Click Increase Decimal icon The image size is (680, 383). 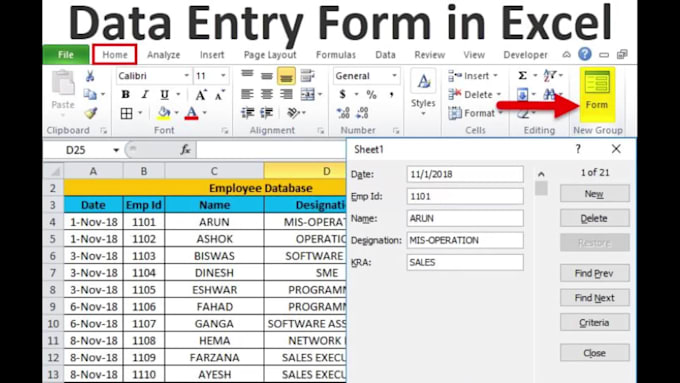pyautogui.click(x=343, y=113)
